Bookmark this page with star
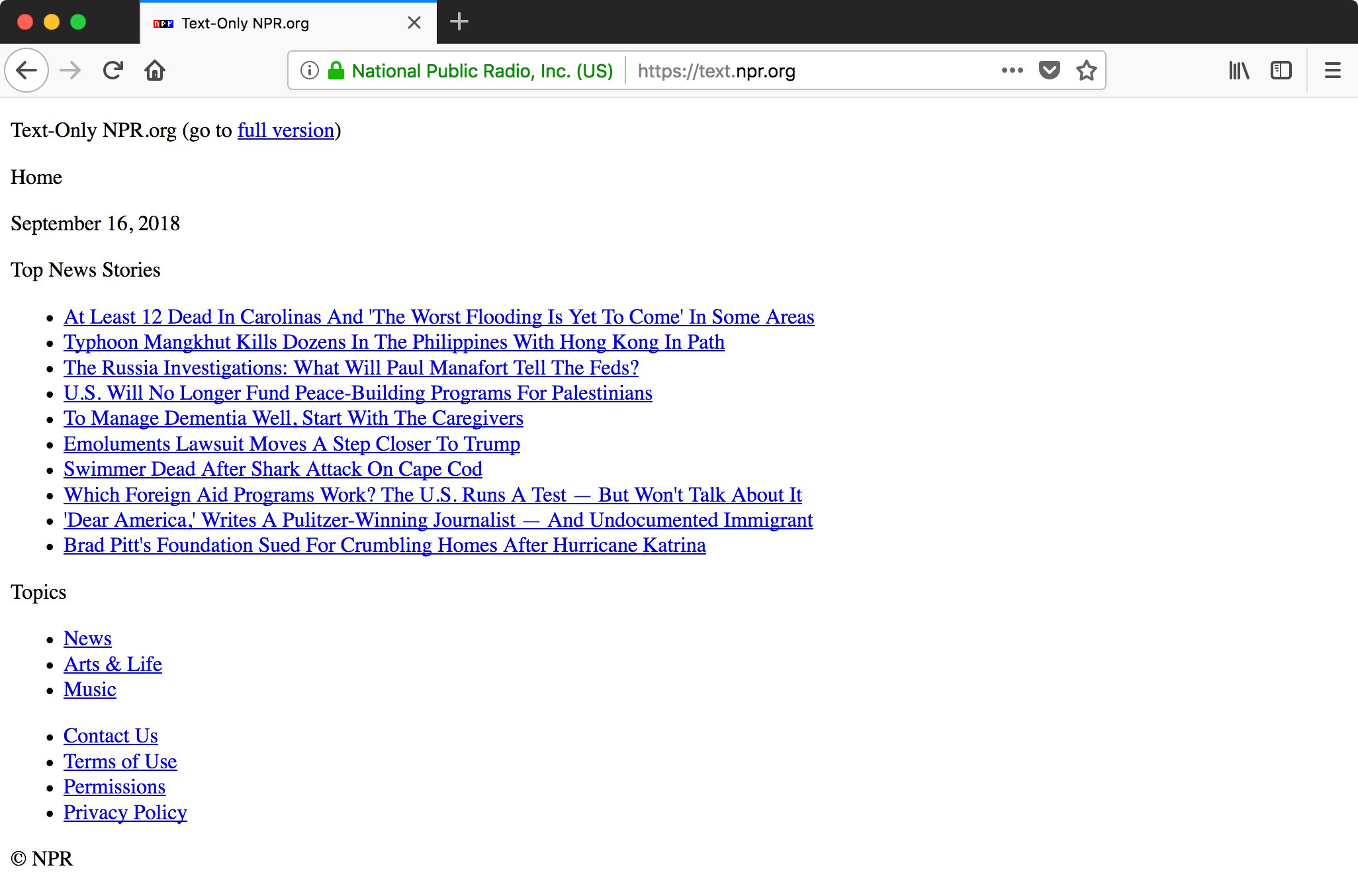Viewport: 1358px width, 896px height. (x=1087, y=70)
